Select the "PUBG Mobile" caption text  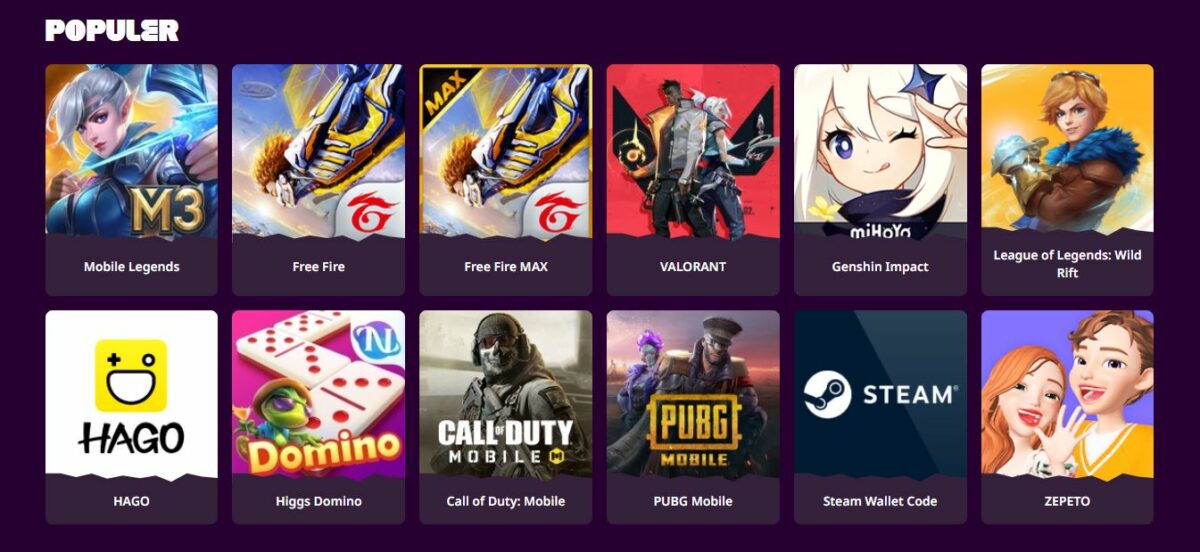(693, 501)
